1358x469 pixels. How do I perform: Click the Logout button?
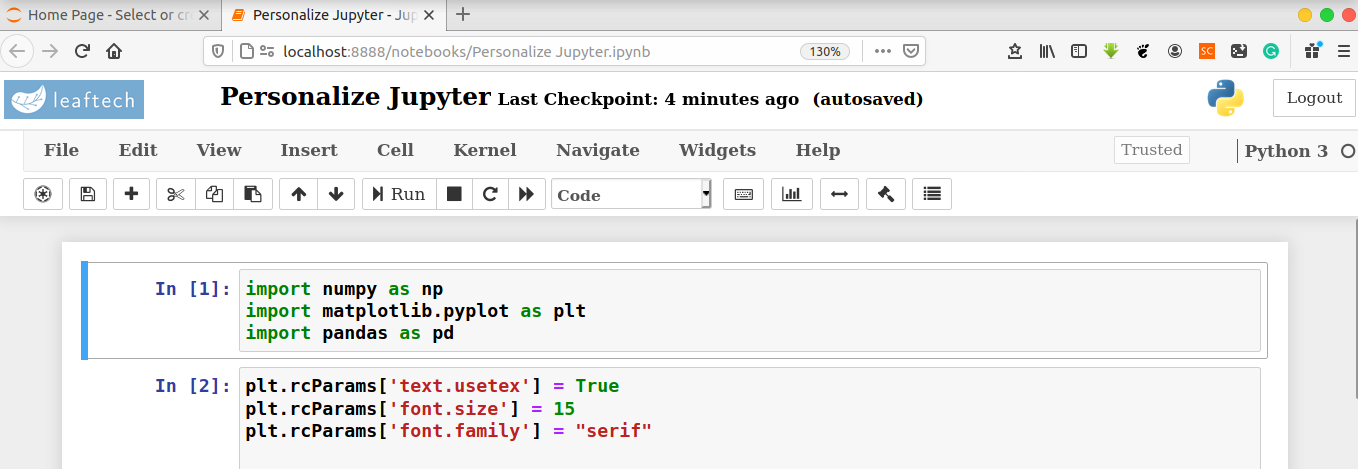(1314, 98)
